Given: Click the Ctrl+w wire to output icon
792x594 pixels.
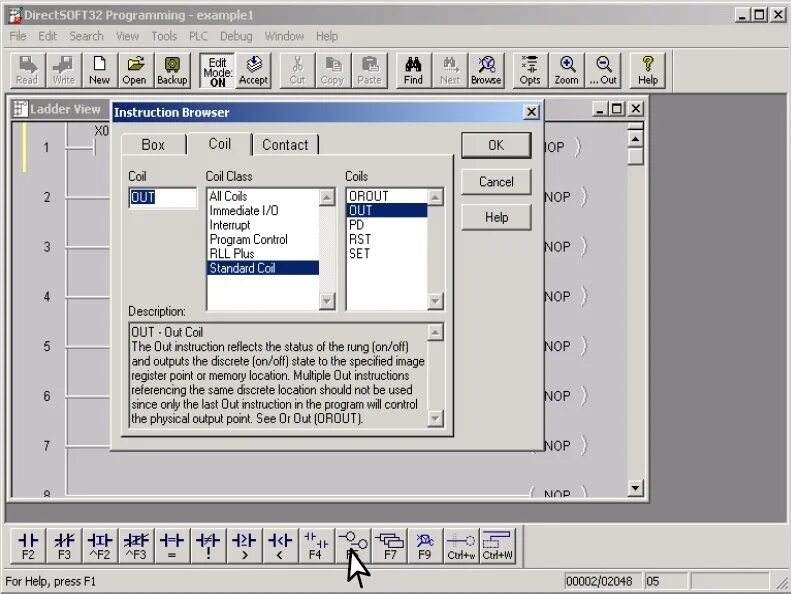Looking at the screenshot, I should pos(461,546).
